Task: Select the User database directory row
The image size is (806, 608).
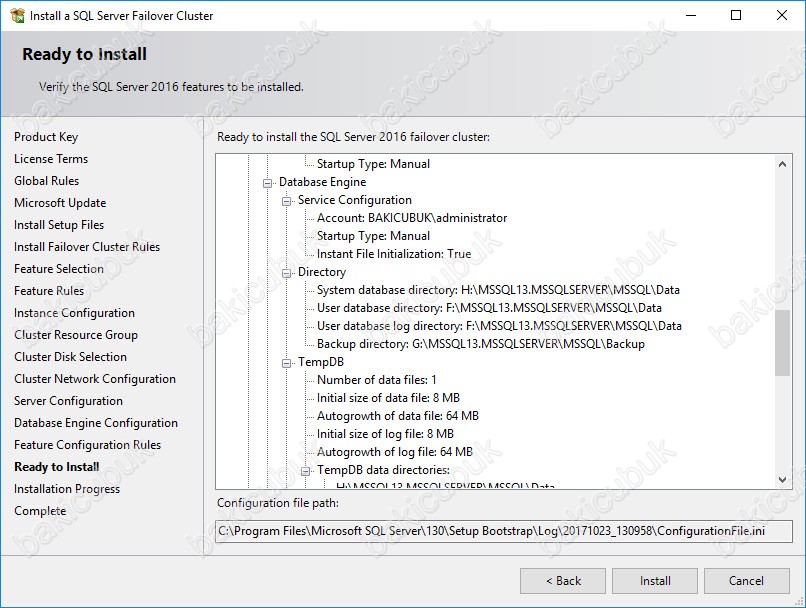Action: [x=489, y=308]
